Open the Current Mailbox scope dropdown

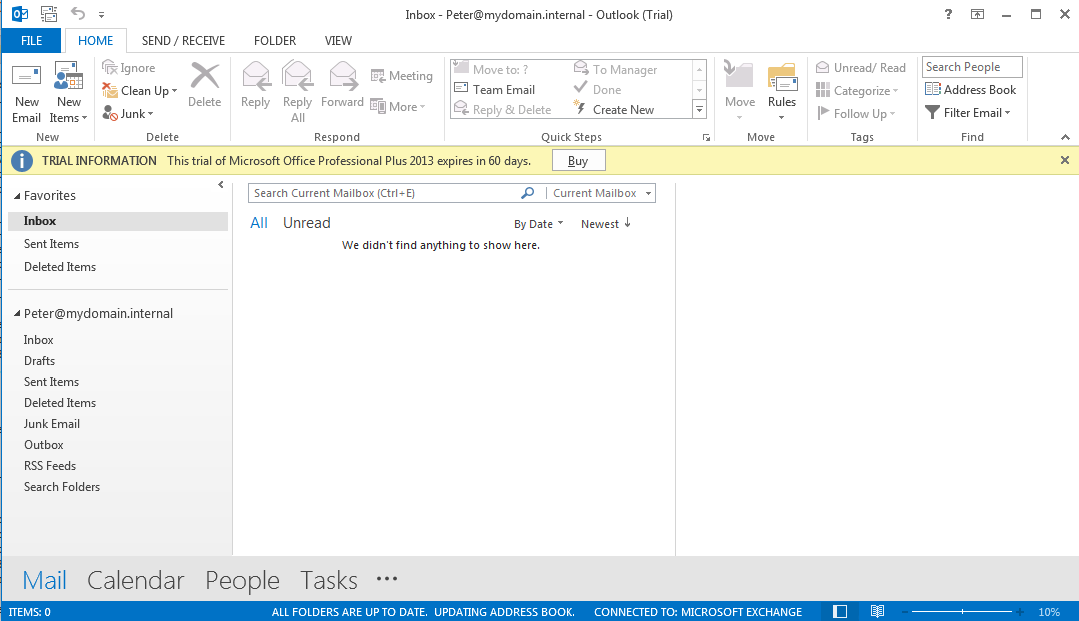point(601,193)
